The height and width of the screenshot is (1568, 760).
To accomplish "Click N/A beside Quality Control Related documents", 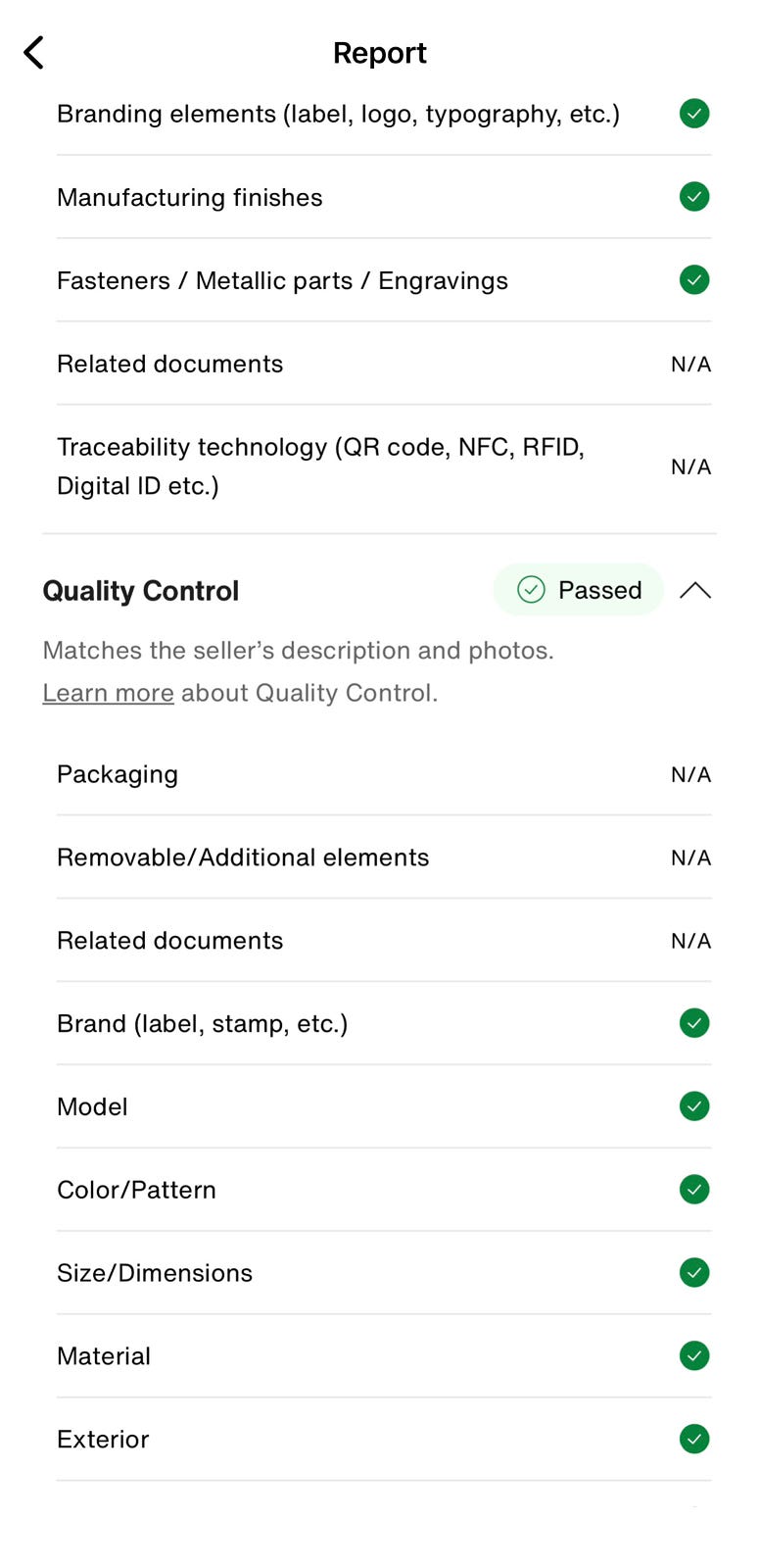I will [x=690, y=941].
